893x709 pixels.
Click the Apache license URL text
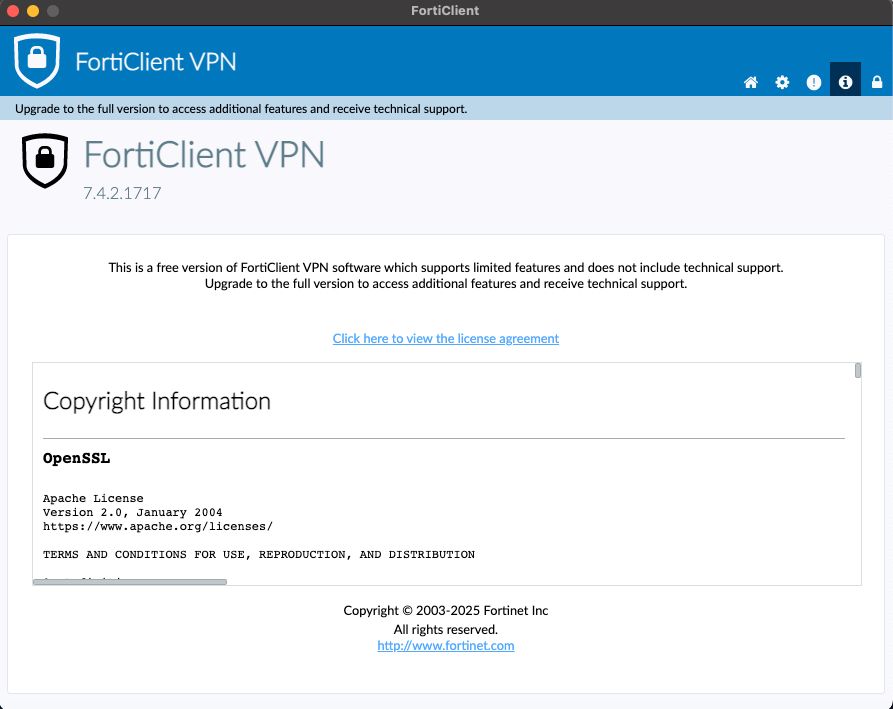pyautogui.click(x=158, y=526)
